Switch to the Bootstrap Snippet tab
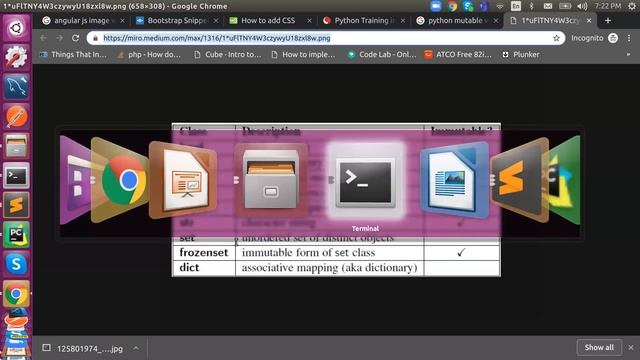640x360 pixels. (176, 20)
